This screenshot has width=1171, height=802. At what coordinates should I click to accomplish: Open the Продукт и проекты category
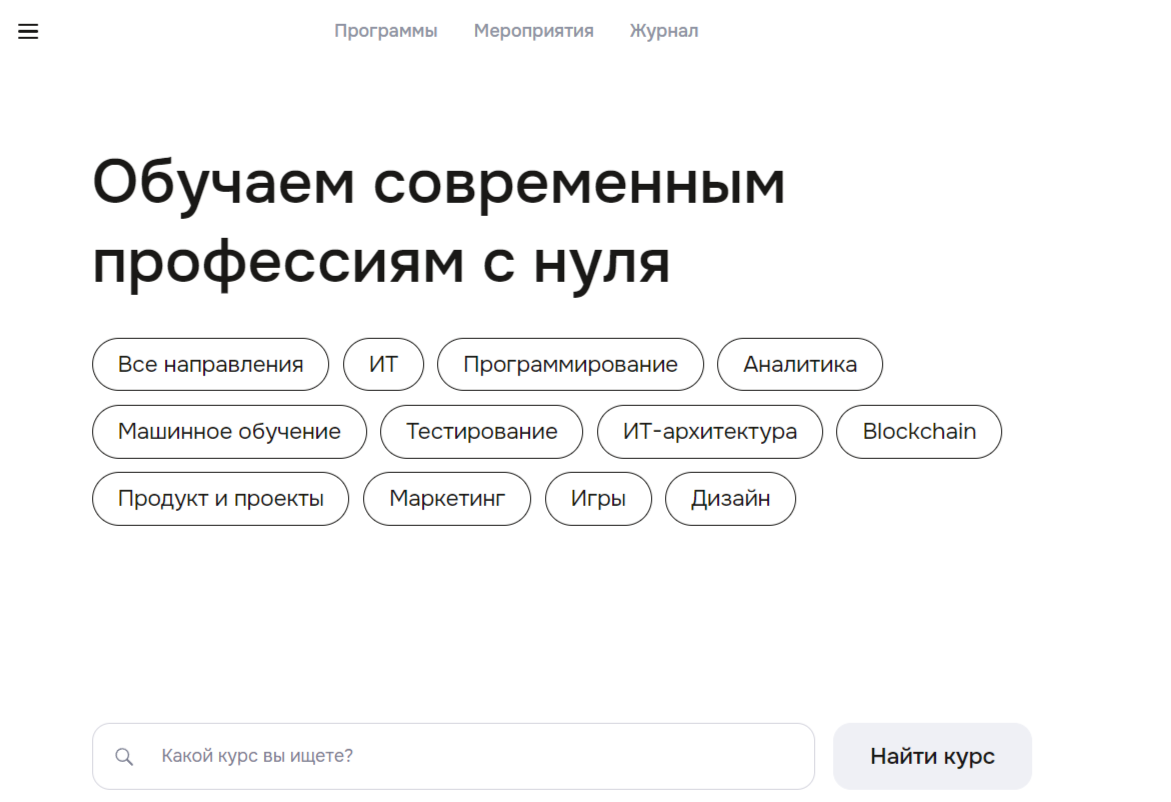pyautogui.click(x=220, y=499)
